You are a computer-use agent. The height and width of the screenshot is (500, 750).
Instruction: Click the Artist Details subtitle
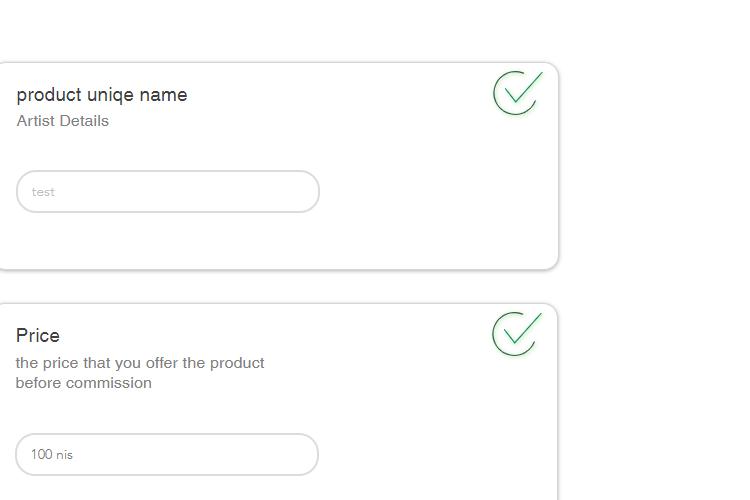[x=63, y=121]
